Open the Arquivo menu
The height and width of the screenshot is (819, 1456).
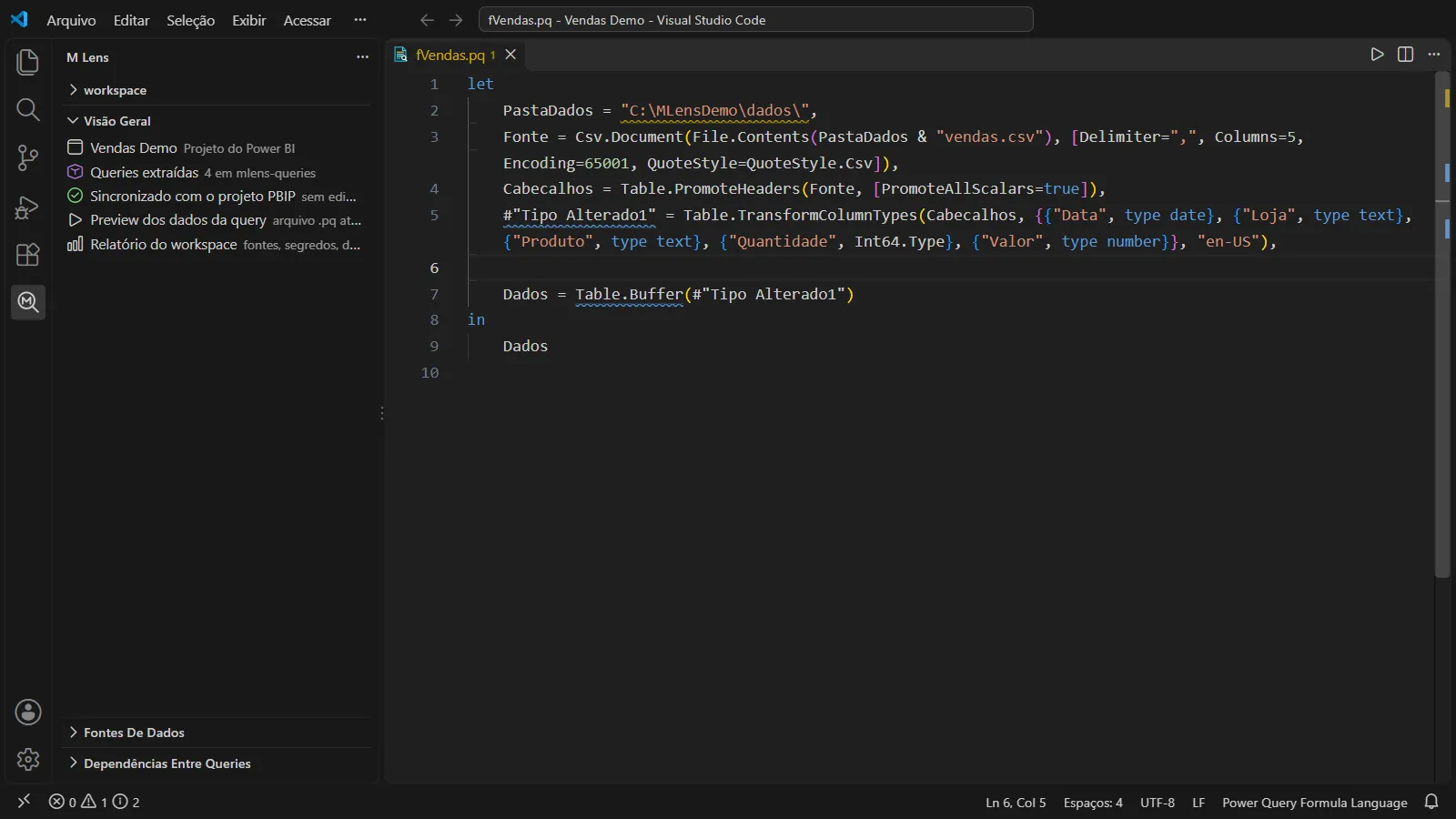pyautogui.click(x=71, y=20)
